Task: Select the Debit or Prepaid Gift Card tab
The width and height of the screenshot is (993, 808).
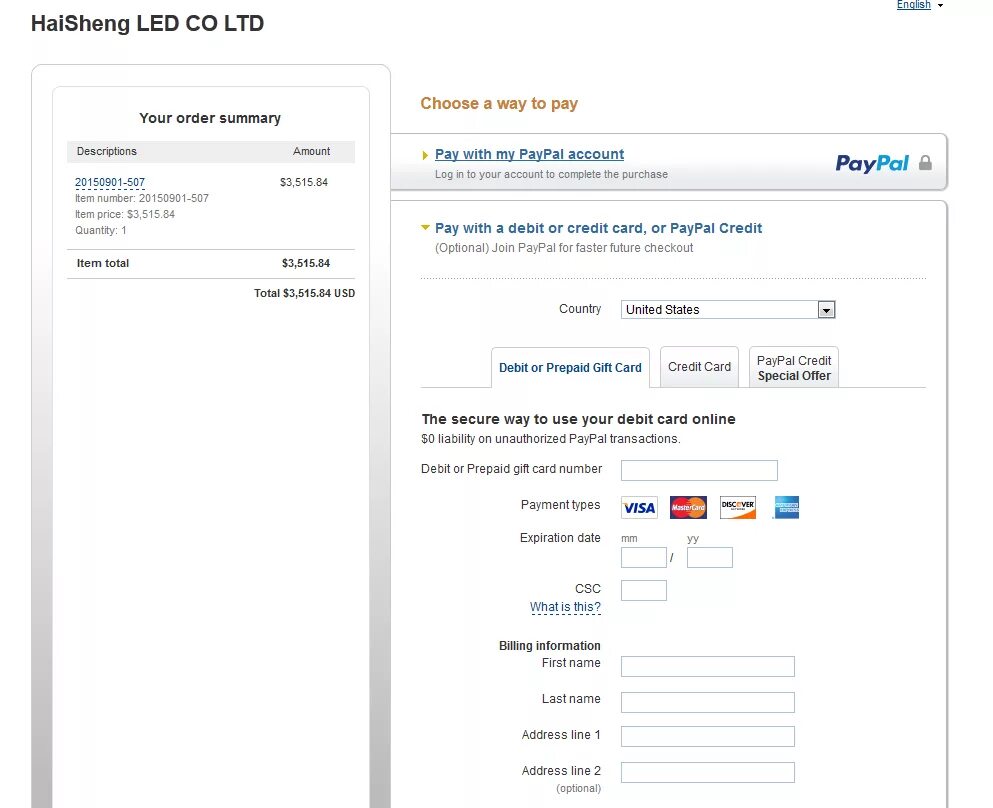Action: coord(570,368)
